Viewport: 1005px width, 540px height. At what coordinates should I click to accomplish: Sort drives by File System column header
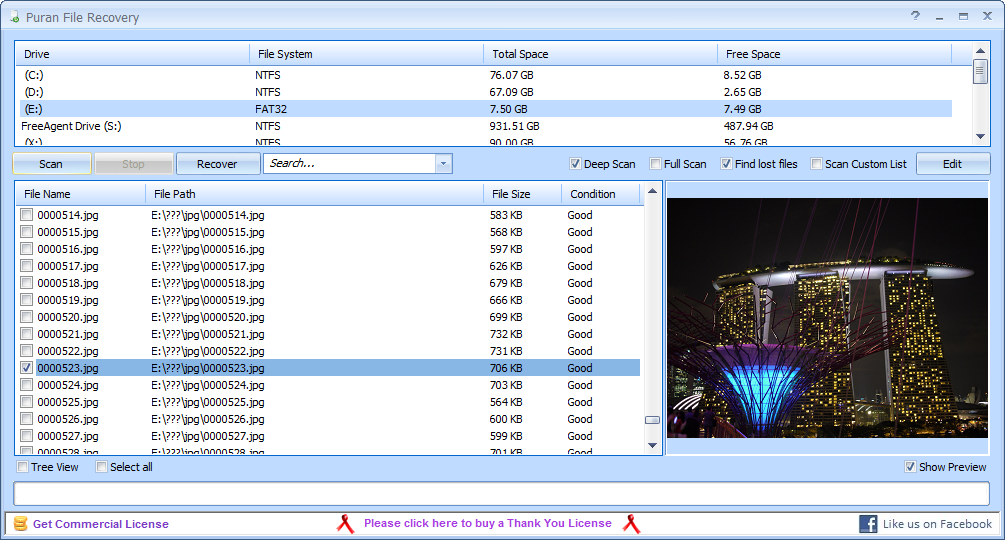coord(366,54)
